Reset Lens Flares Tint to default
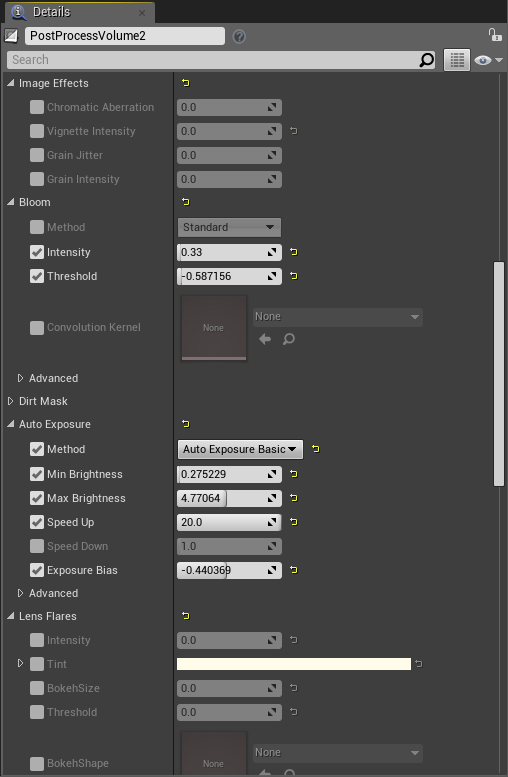Screen dimensions: 508x777 (x=418, y=664)
